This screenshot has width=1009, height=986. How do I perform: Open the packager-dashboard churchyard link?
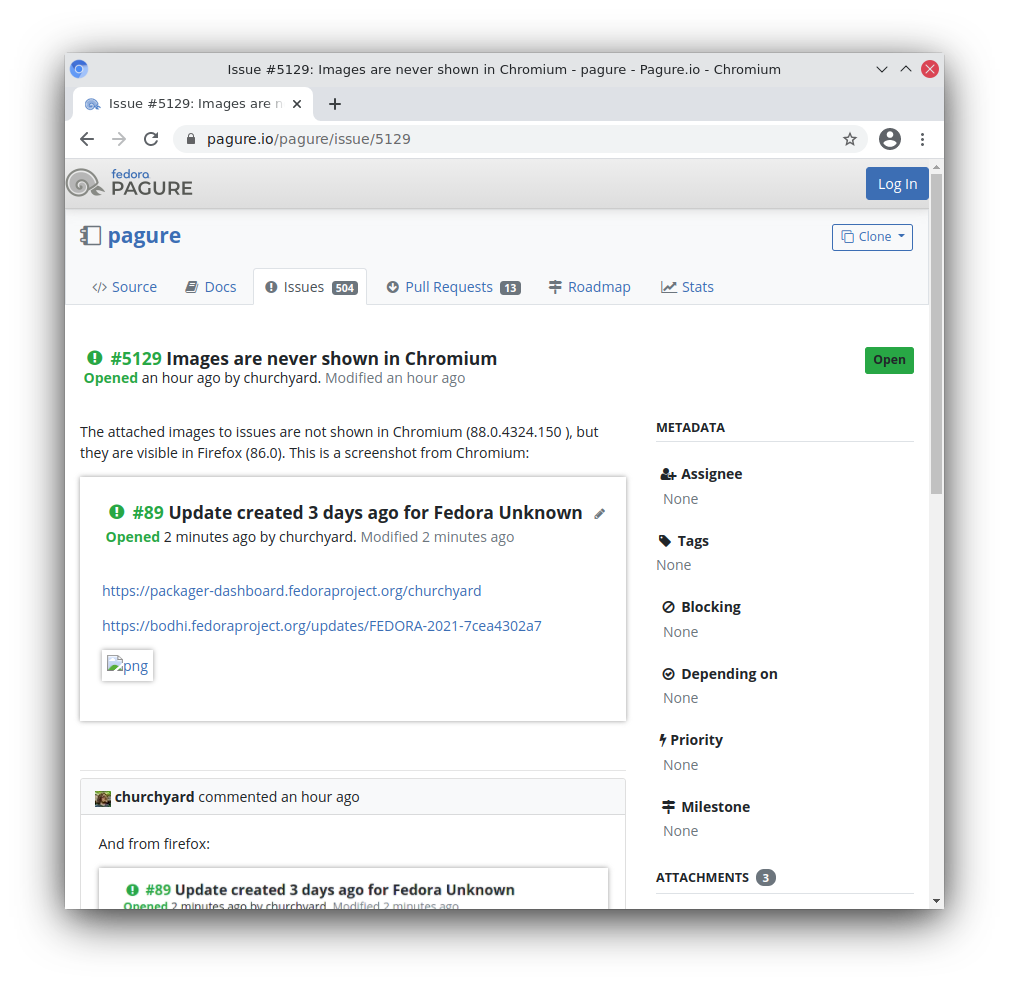pos(292,591)
